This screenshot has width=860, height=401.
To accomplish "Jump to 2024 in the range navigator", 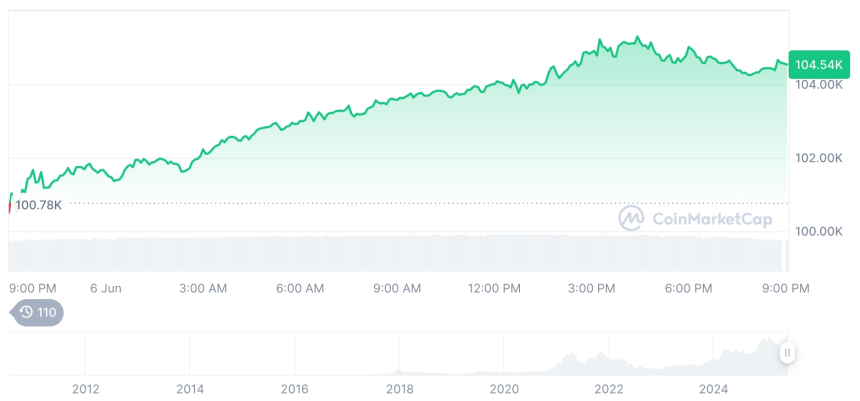I will point(714,388).
